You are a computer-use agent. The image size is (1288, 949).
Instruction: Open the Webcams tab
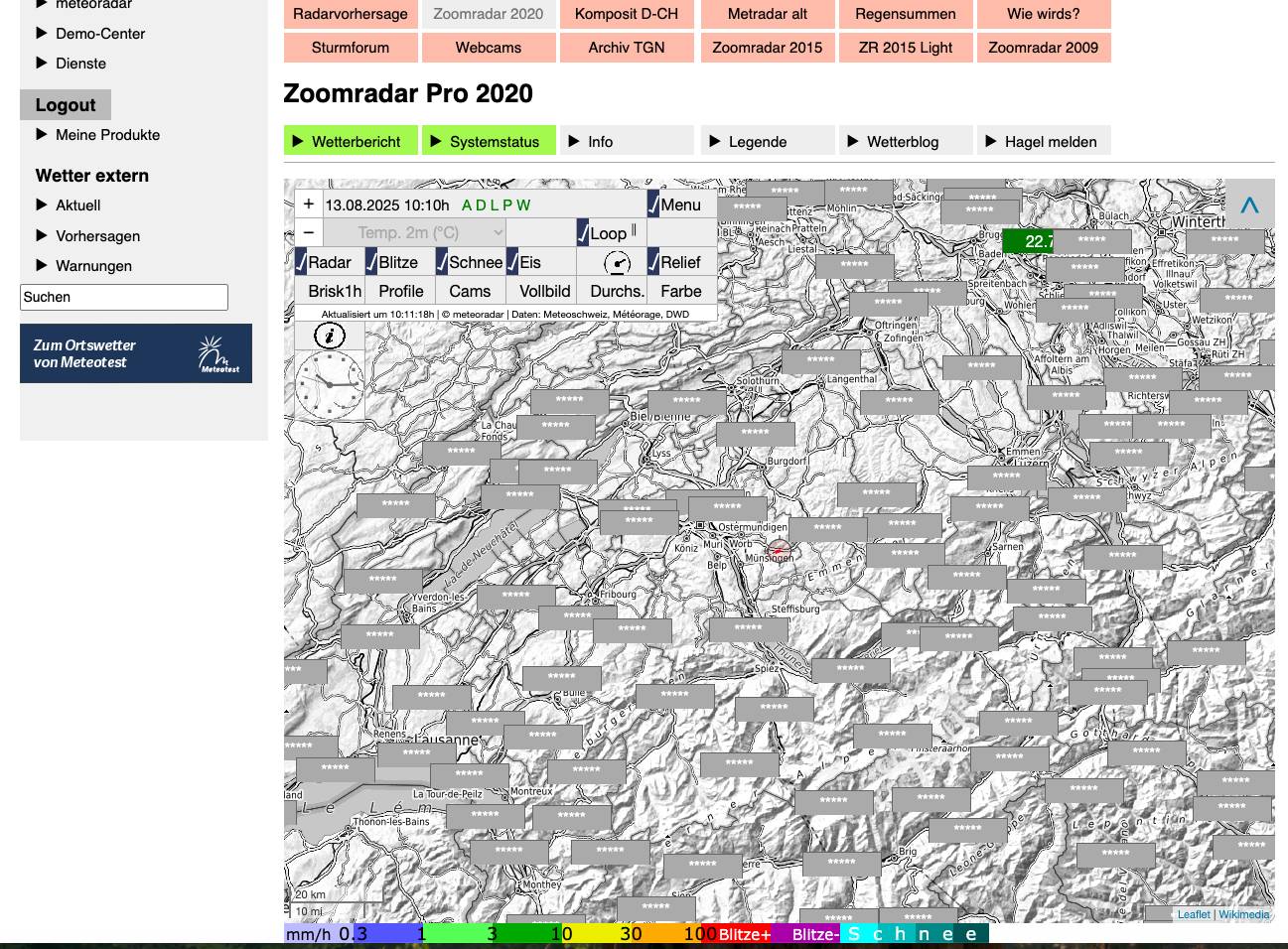coord(489,47)
